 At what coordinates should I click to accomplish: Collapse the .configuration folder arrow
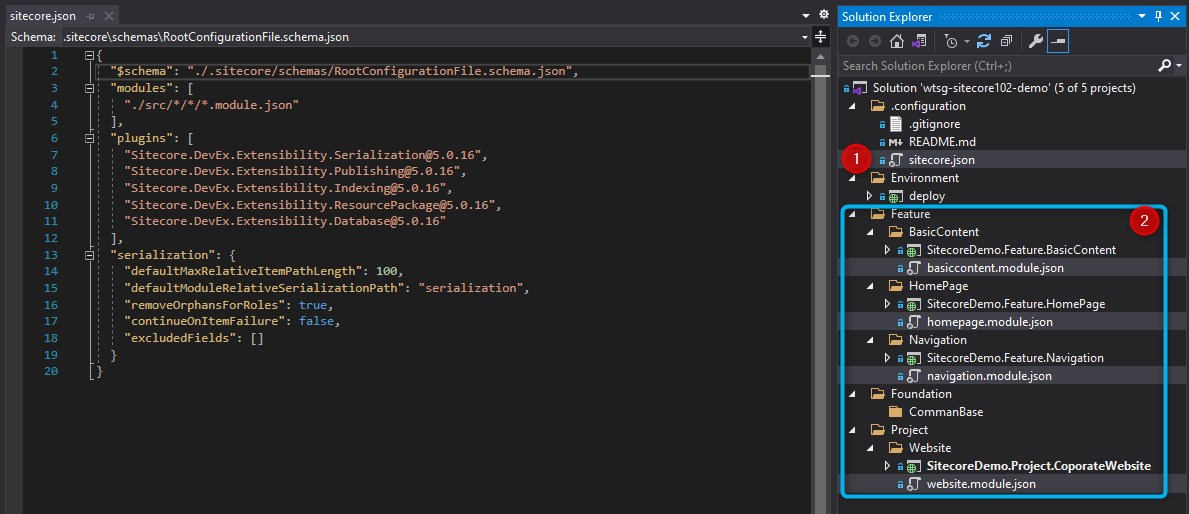852,106
